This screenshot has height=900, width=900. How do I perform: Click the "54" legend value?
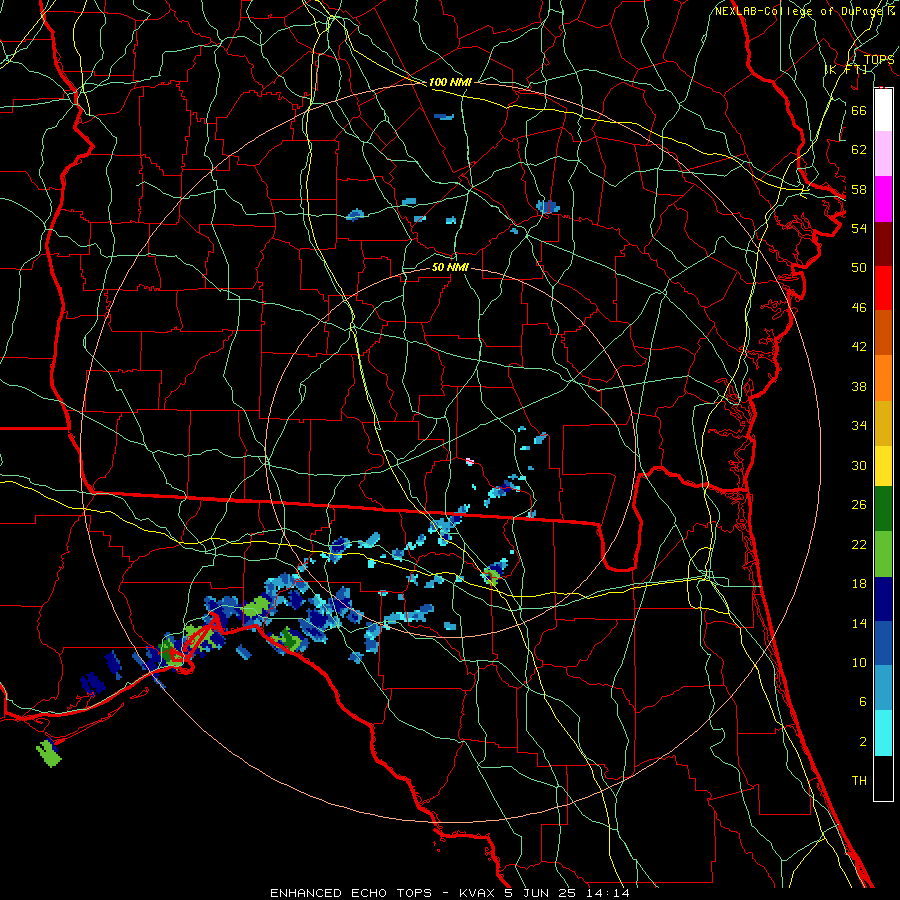pyautogui.click(x=859, y=228)
